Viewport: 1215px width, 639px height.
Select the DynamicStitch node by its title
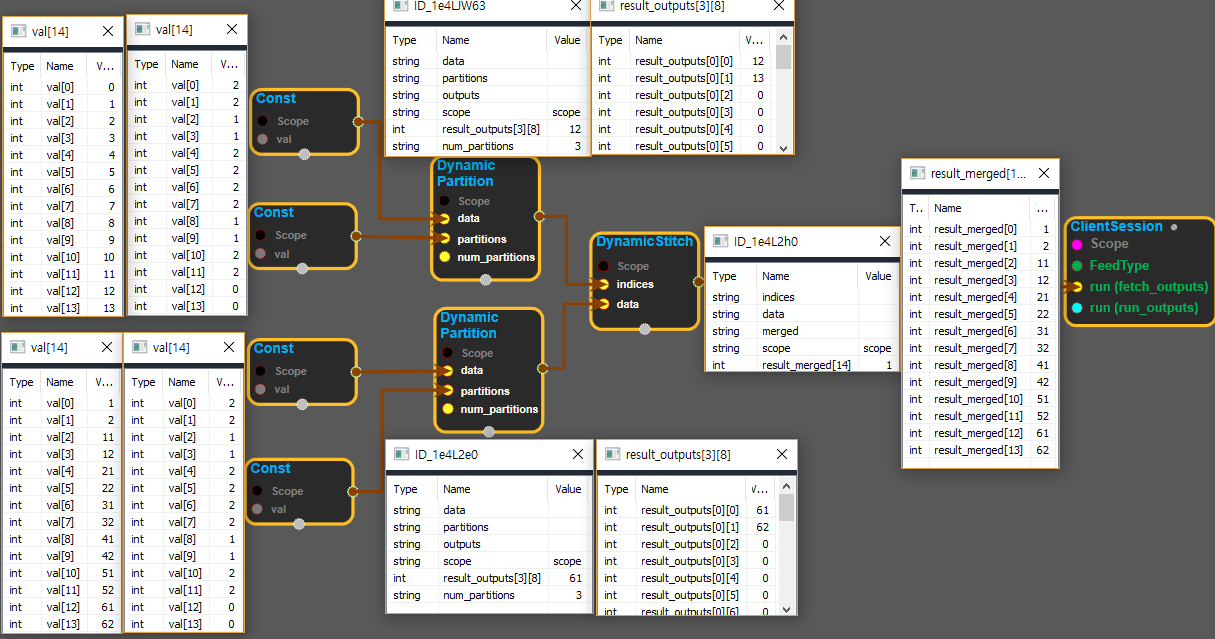pos(644,241)
